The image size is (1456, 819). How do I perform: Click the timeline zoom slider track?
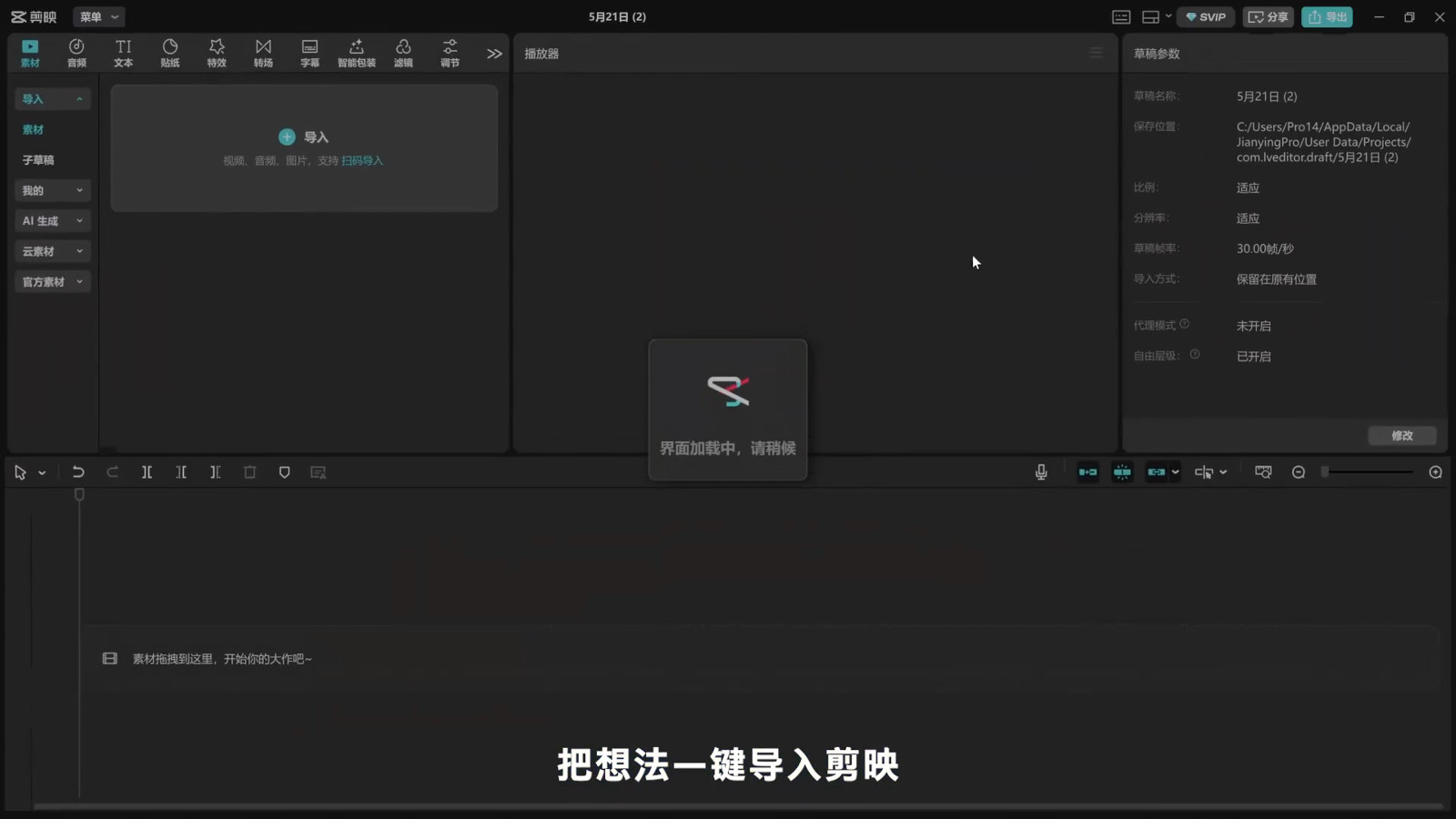(x=1368, y=472)
